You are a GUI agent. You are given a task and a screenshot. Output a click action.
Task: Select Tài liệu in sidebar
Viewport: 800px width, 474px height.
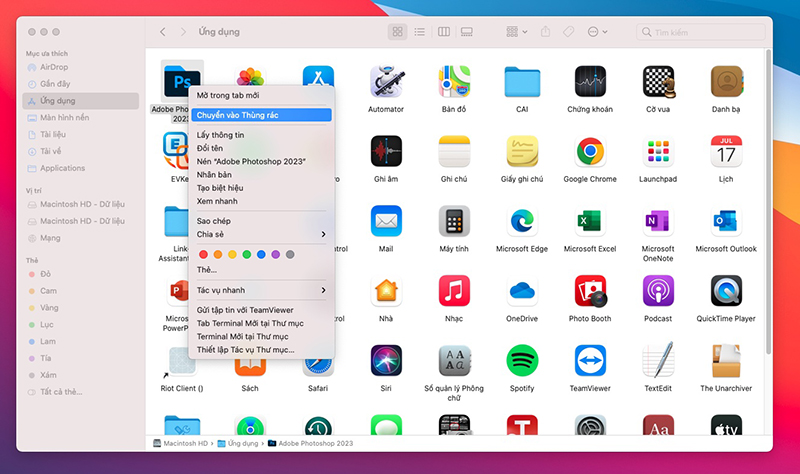click(81, 134)
